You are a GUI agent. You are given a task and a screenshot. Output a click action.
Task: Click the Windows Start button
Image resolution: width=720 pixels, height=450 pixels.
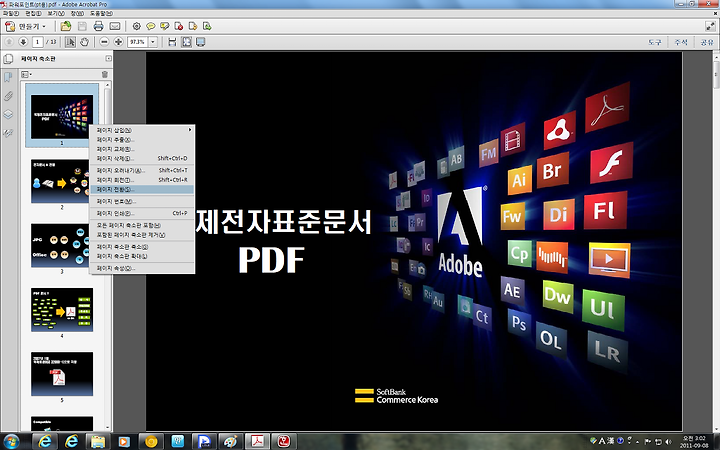coord(11,442)
